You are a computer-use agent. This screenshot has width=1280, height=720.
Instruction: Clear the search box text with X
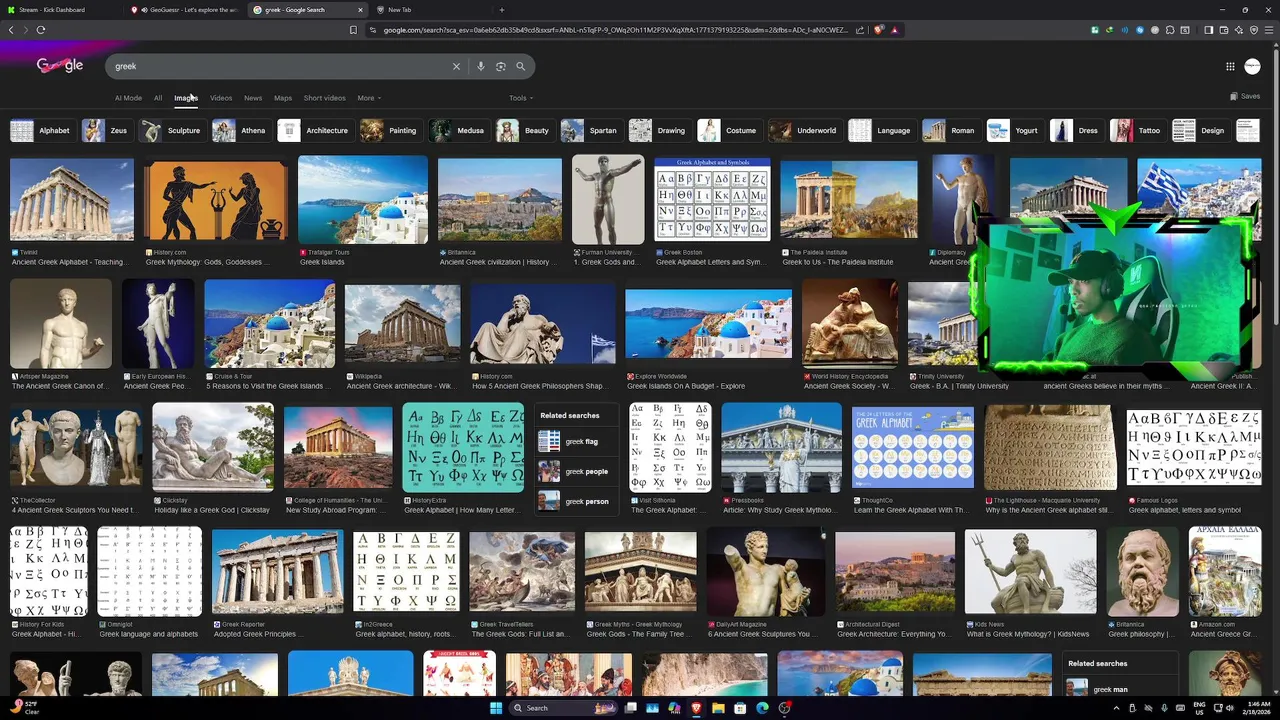[x=456, y=66]
